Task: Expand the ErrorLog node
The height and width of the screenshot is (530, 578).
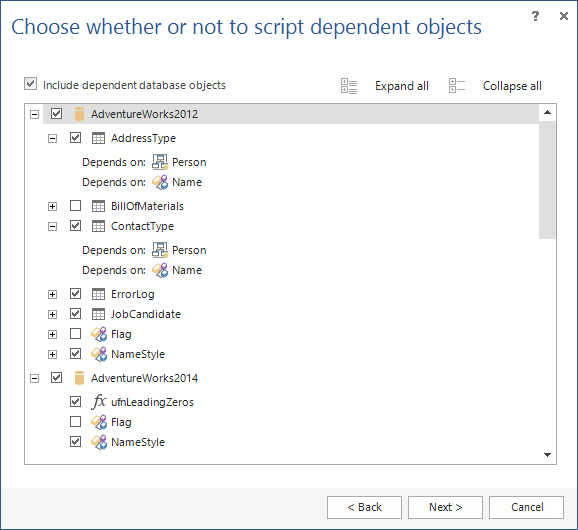Action: point(53,294)
